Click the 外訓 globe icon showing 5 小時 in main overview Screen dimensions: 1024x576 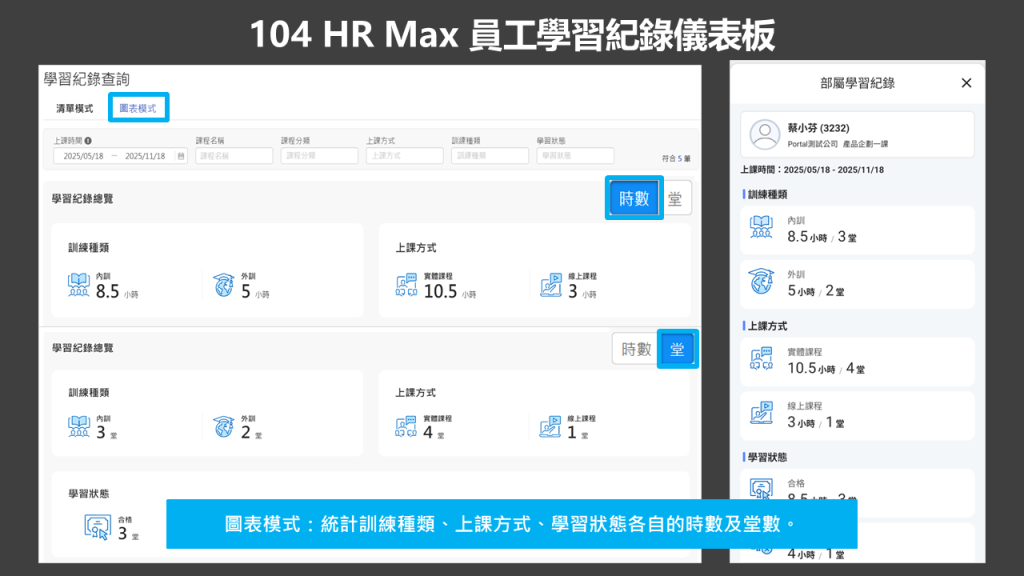[223, 286]
